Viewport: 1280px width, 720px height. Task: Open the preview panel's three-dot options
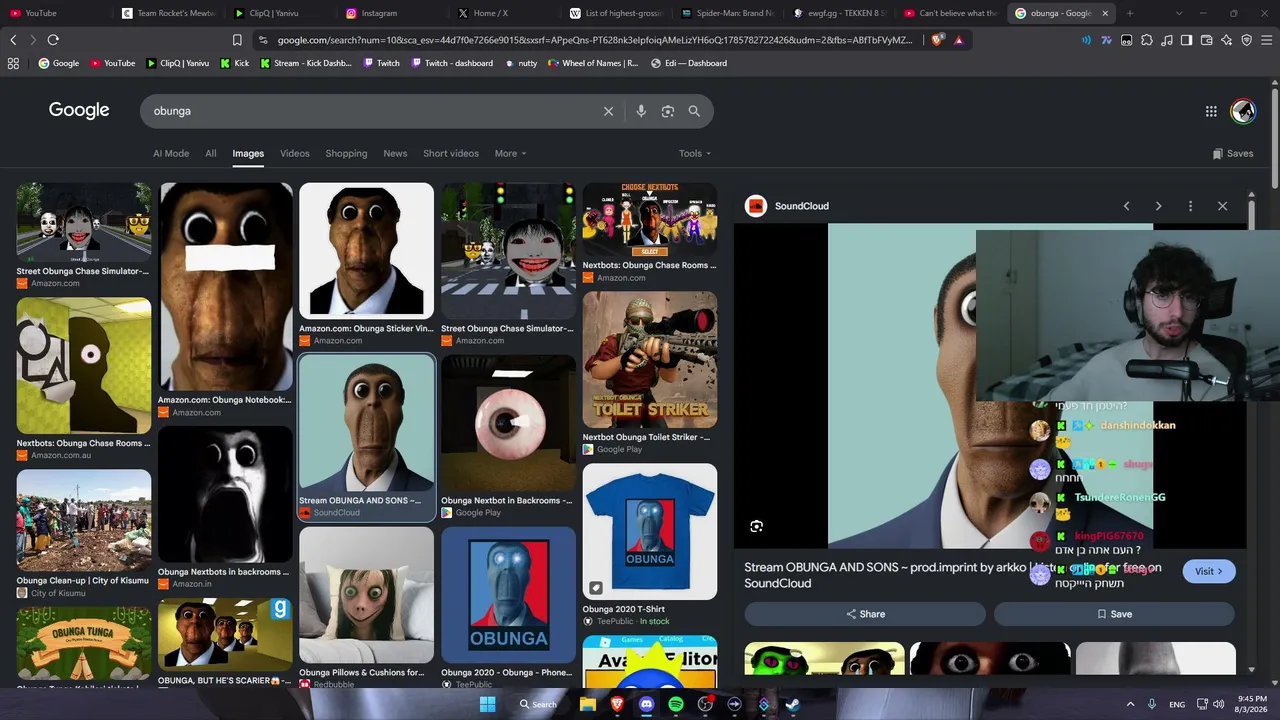[x=1190, y=206]
